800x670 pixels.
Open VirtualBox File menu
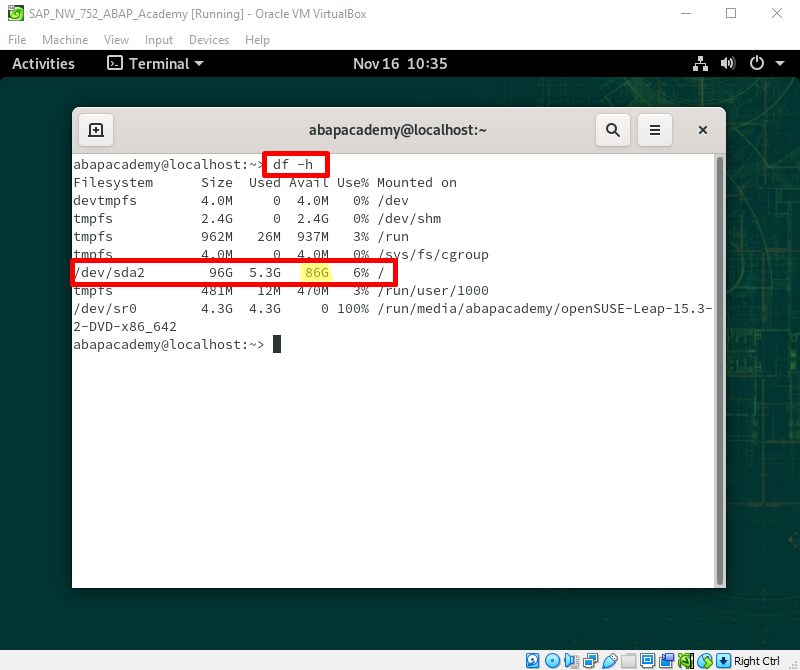click(x=17, y=40)
